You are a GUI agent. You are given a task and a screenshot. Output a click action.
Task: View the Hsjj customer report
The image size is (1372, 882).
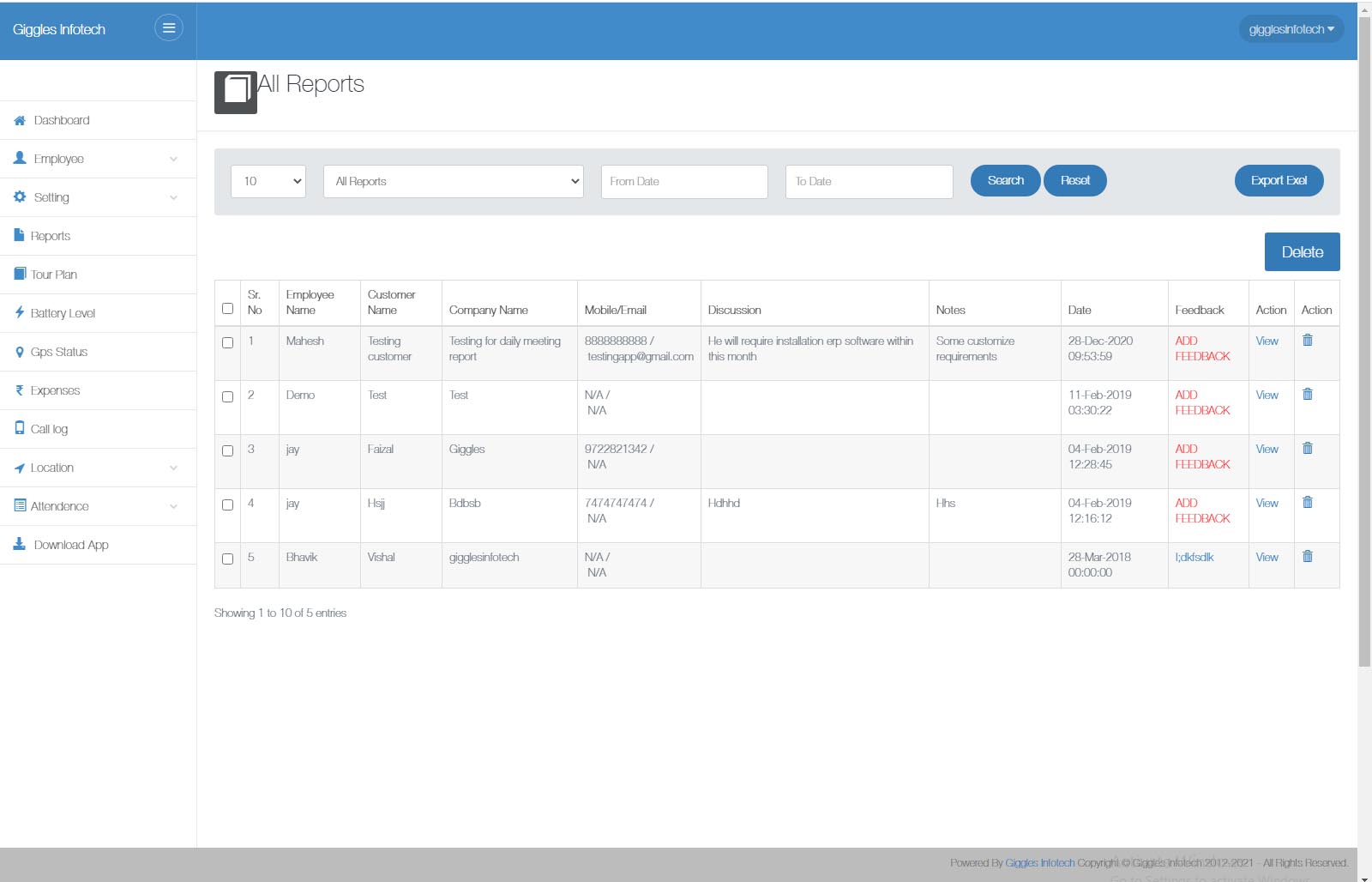click(x=1267, y=503)
